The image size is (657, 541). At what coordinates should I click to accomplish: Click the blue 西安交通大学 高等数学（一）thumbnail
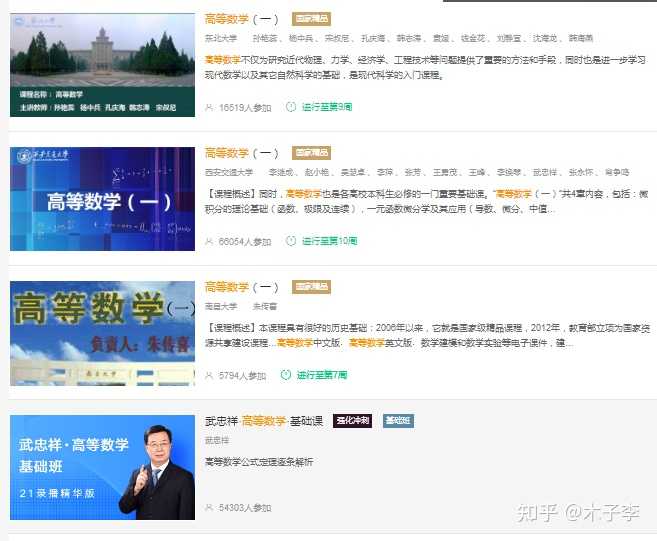click(102, 199)
